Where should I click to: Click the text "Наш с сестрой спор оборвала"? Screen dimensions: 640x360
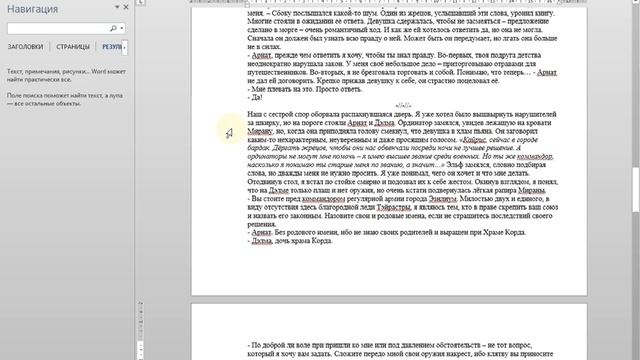click(293, 114)
